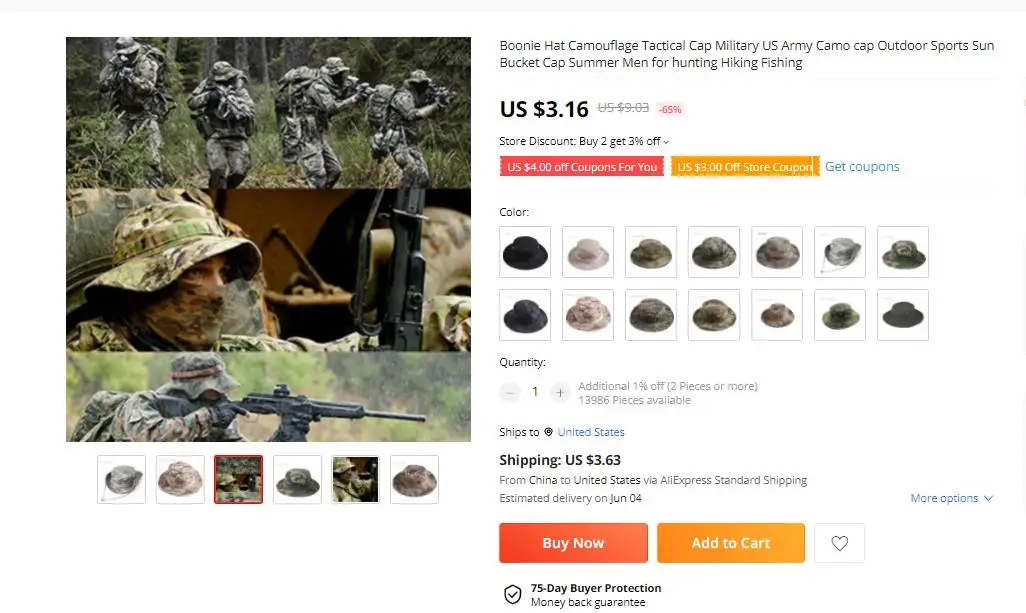View the last brown camo hat thumbnail
1026x613 pixels.
click(414, 480)
